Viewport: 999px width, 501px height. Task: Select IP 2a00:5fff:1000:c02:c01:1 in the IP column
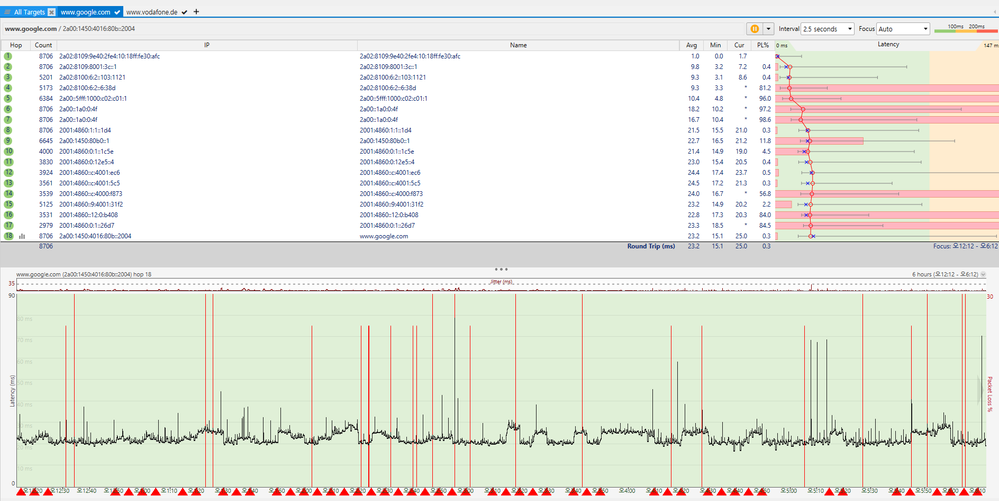pyautogui.click(x=93, y=98)
